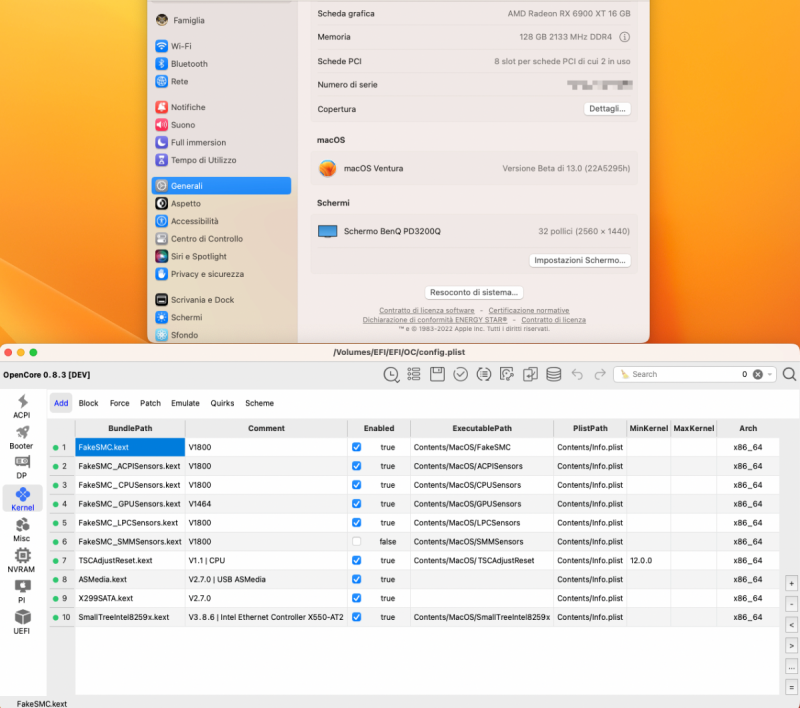Select the UEFI cube icon

pyautogui.click(x=21, y=622)
